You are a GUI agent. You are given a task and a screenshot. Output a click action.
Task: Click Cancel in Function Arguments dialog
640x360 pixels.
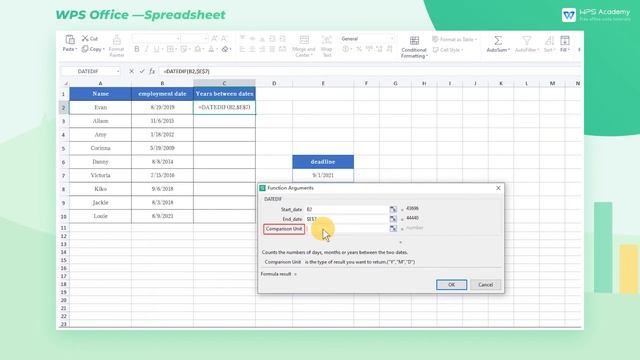[485, 284]
